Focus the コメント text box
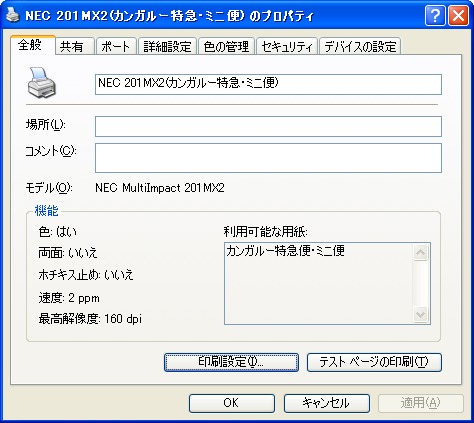This screenshot has height=423, width=474. point(268,158)
